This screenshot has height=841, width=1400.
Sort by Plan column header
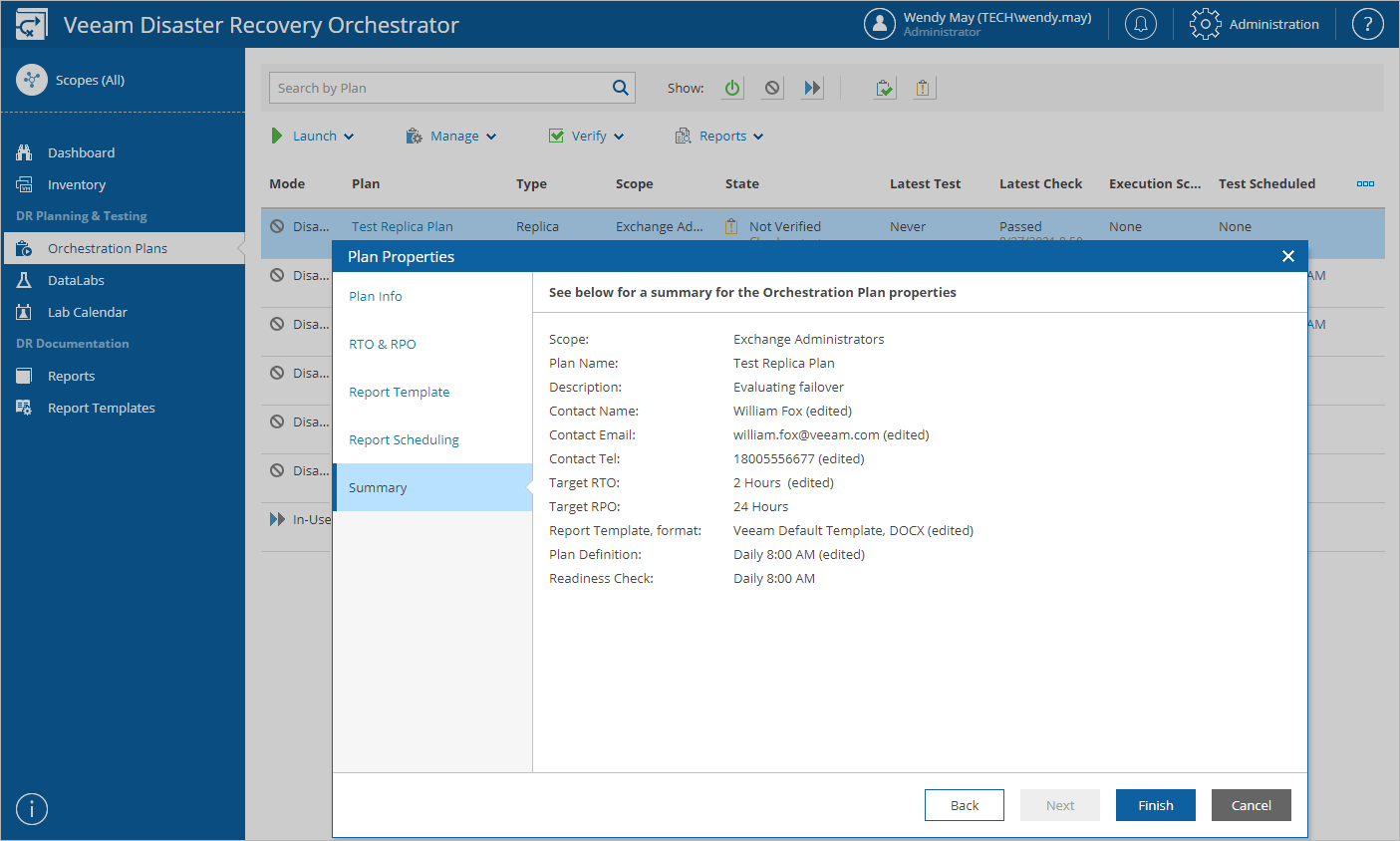click(x=366, y=183)
